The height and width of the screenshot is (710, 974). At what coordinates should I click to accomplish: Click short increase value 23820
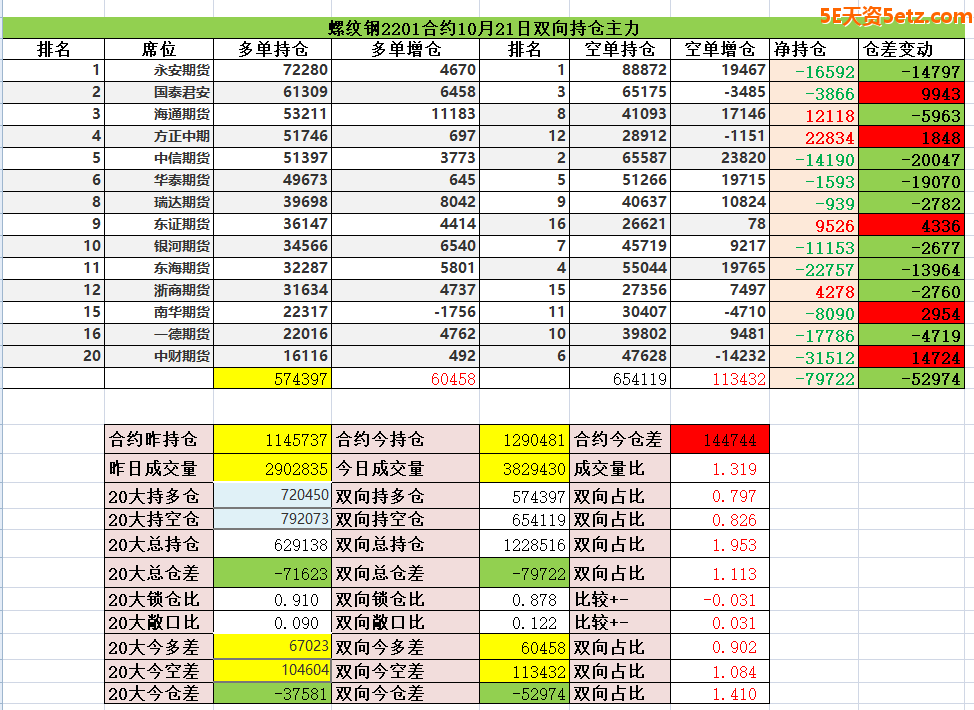tap(720, 158)
